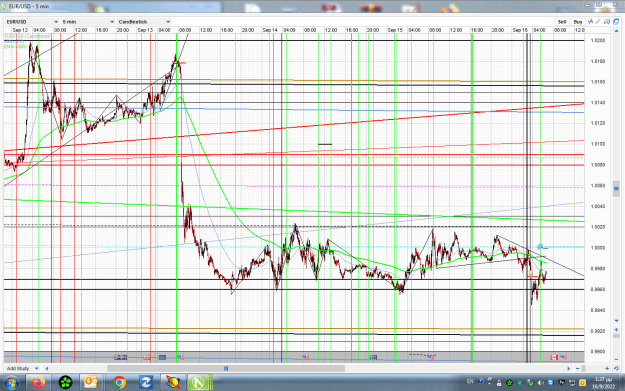
Task: Click the price axis slider handle
Action: [616, 188]
